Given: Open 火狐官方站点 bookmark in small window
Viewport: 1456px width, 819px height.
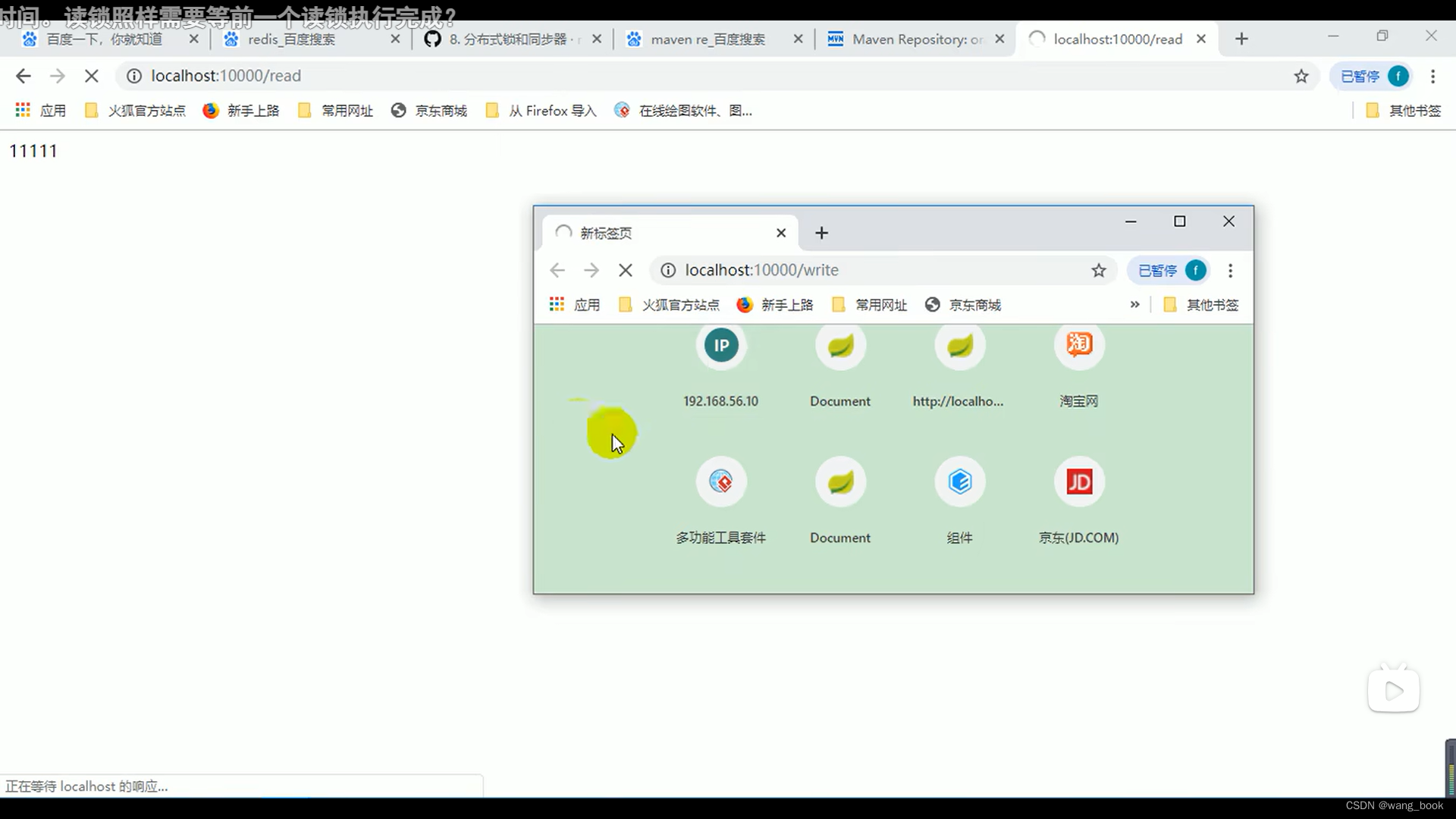Looking at the screenshot, I should (669, 305).
